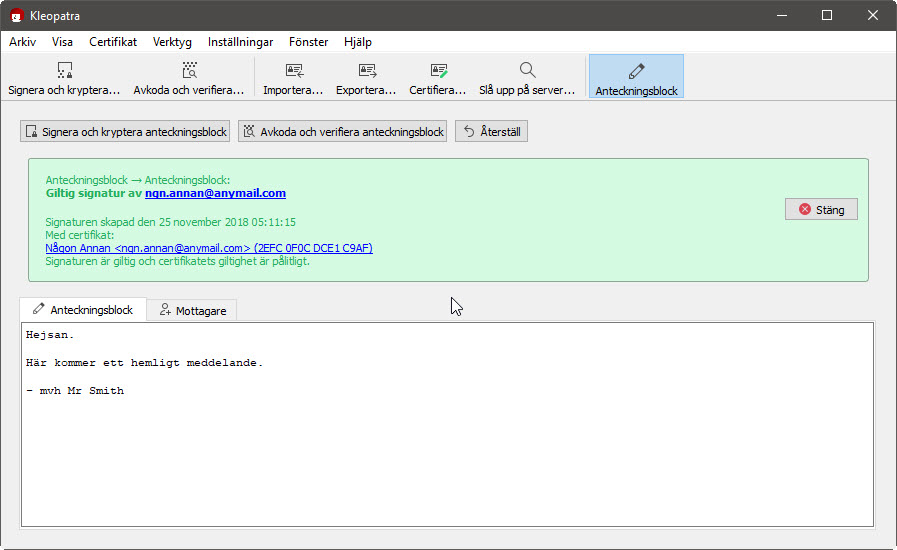The width and height of the screenshot is (897, 550).
Task: Expand the Verktyg menu
Action: (172, 42)
